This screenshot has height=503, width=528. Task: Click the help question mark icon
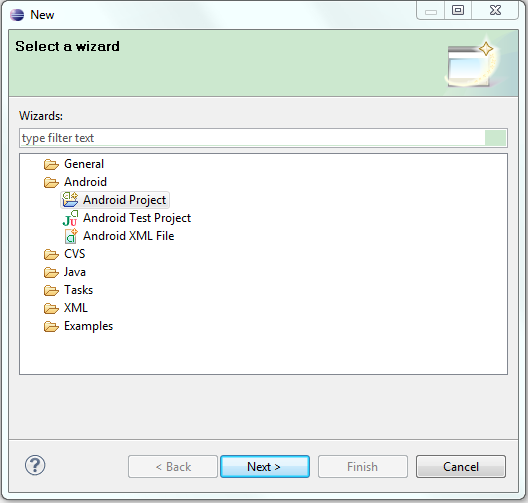(x=35, y=466)
